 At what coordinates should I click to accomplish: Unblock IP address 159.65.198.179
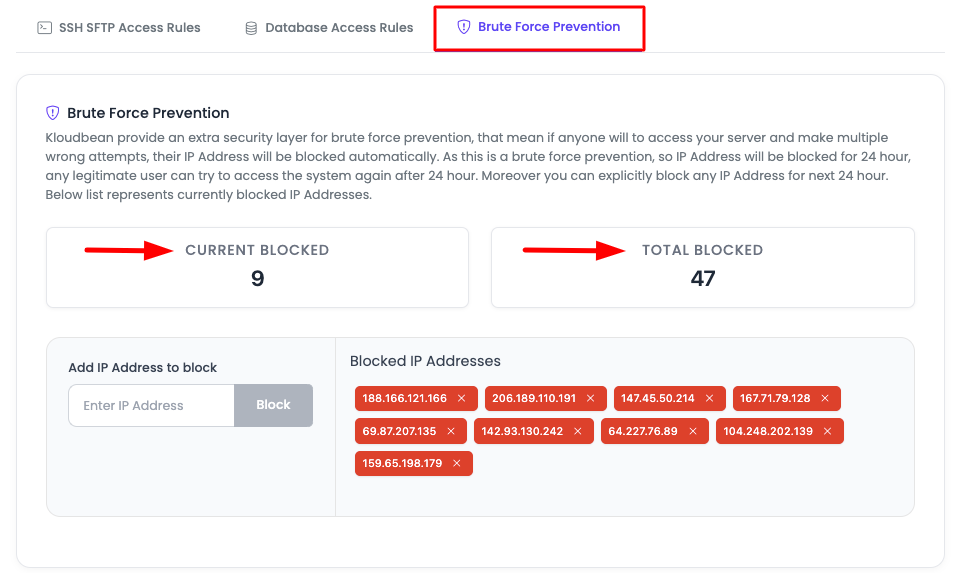(457, 464)
